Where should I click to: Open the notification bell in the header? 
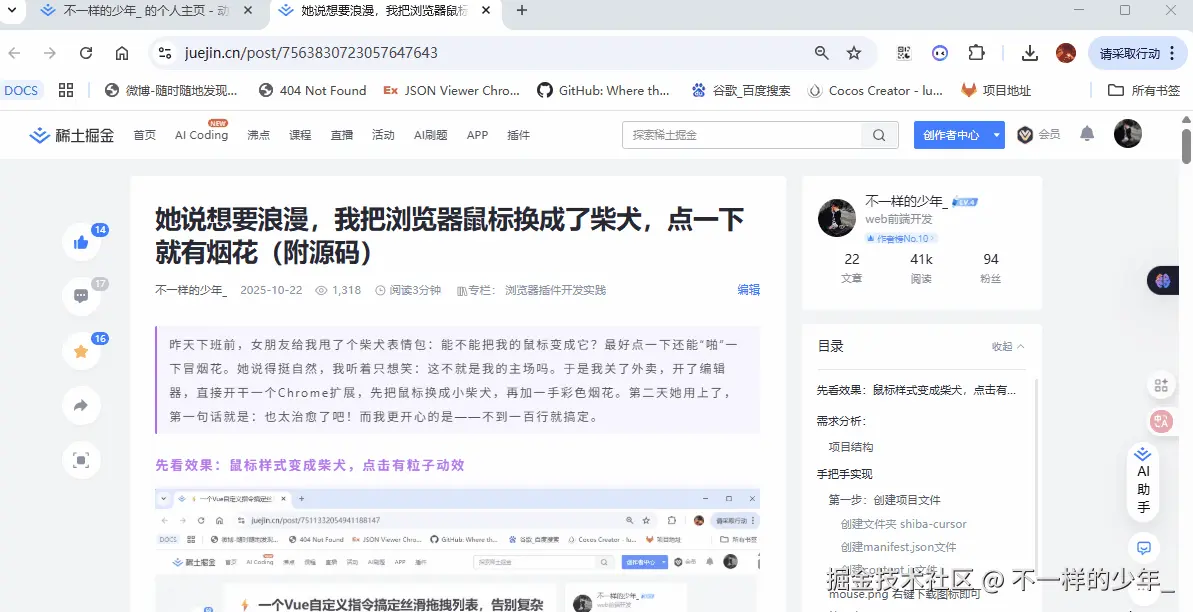[1087, 133]
